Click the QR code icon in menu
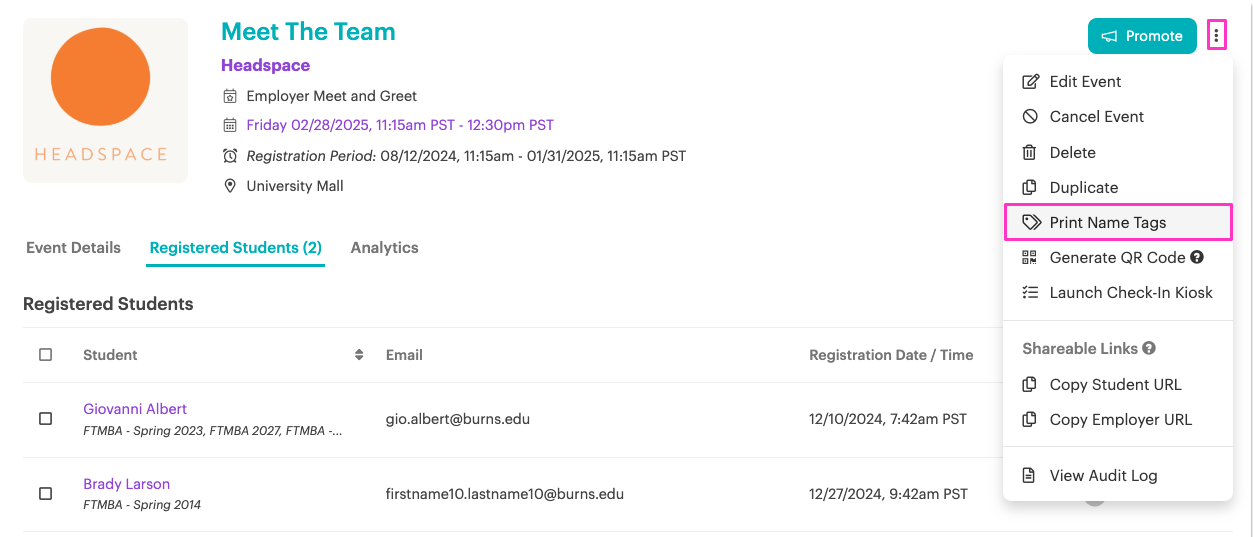The image size is (1253, 537). (x=1030, y=258)
